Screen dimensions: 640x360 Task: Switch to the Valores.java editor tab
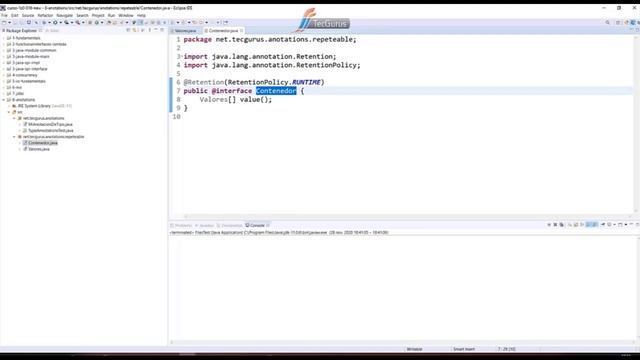click(x=185, y=31)
